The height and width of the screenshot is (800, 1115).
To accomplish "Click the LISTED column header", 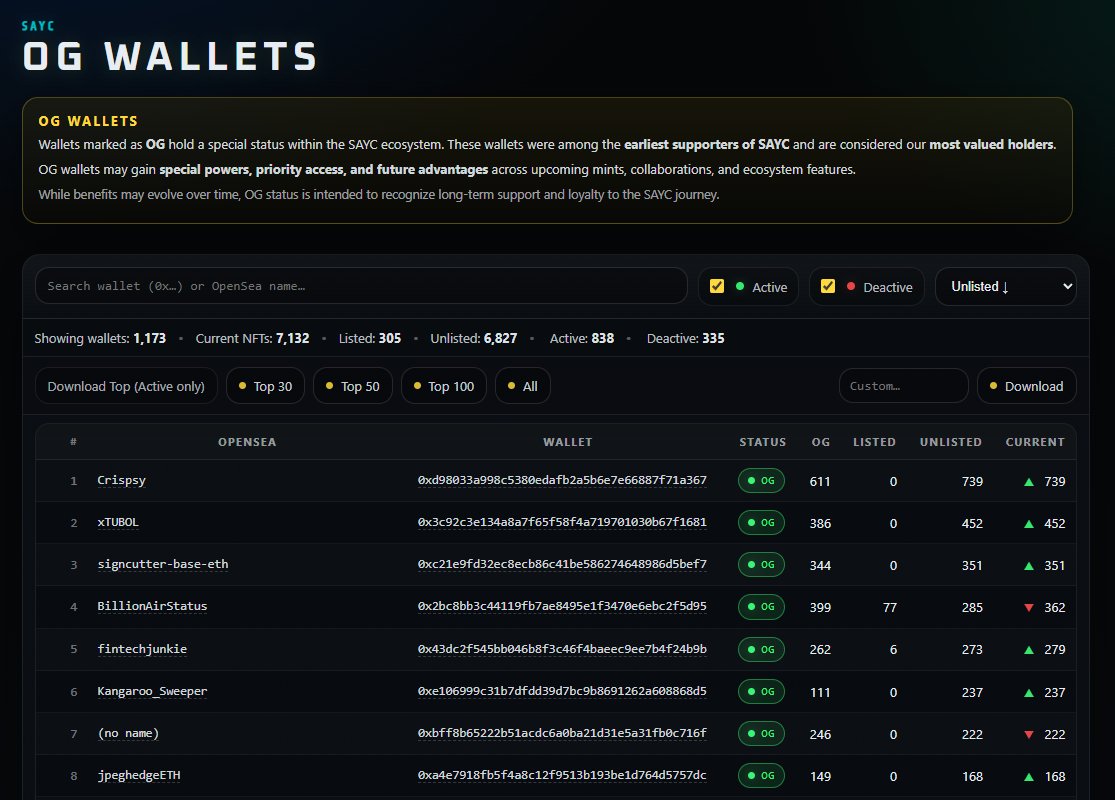I will pos(874,442).
